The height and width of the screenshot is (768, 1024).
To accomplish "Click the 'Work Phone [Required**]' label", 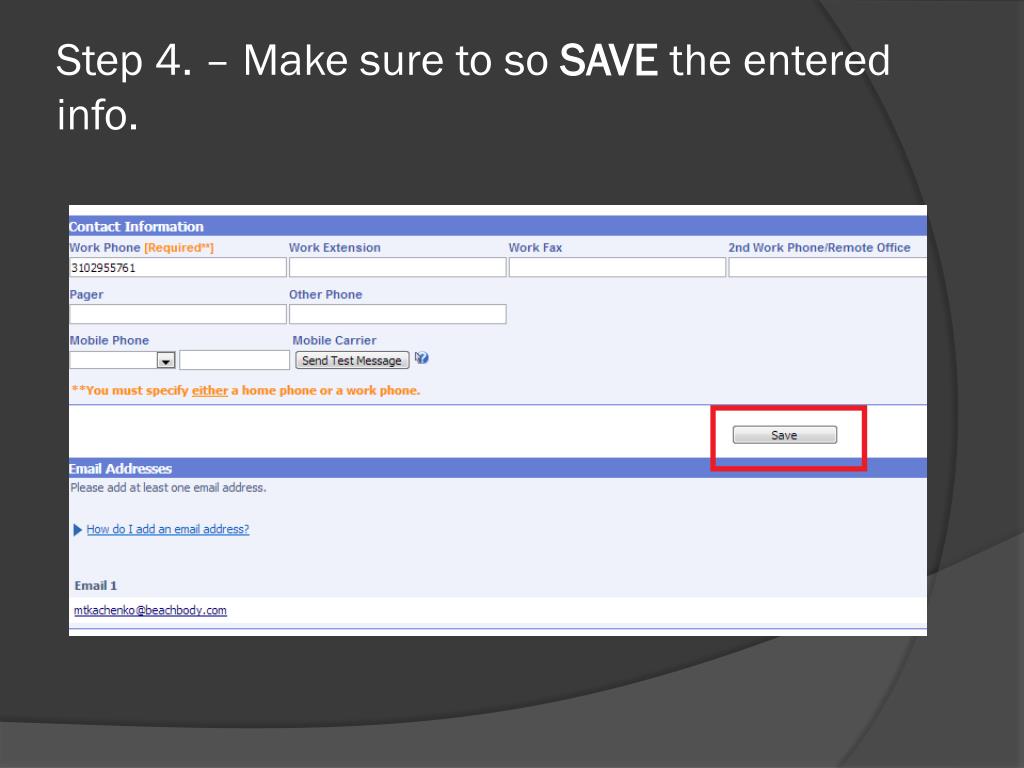I will (x=142, y=248).
